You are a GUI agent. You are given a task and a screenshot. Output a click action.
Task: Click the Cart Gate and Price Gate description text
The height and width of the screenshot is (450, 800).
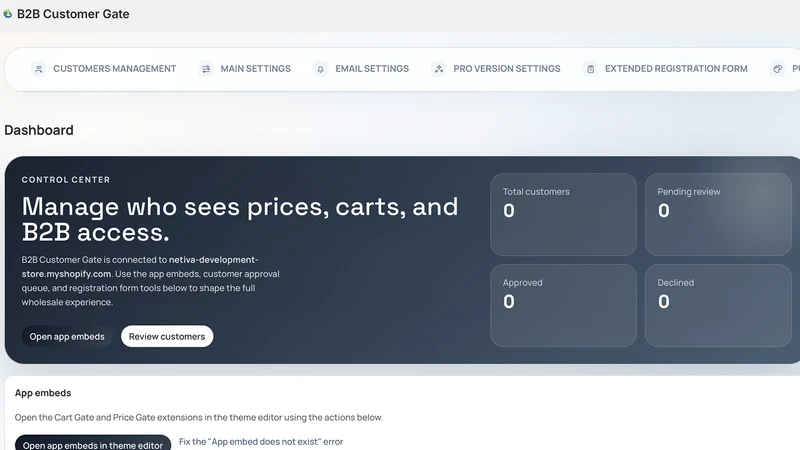point(198,417)
